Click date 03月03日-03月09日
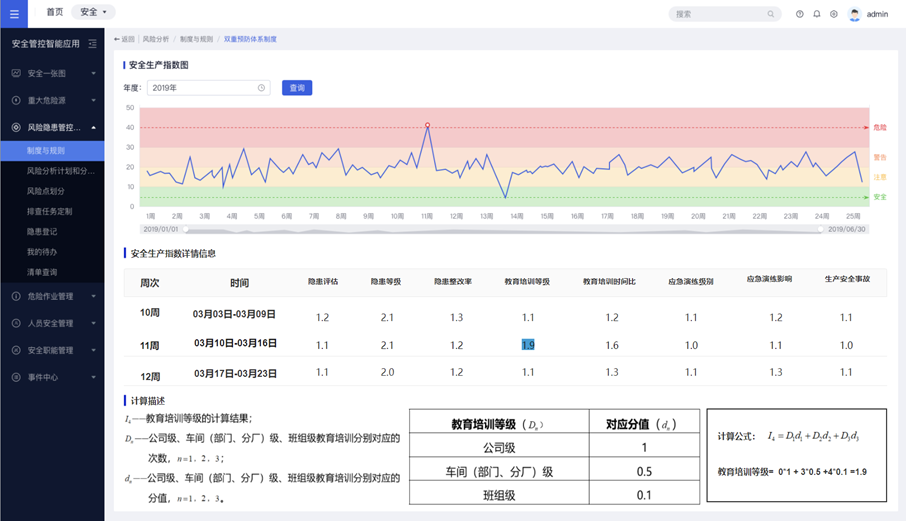Viewport: 906px width, 521px height. tap(234, 314)
